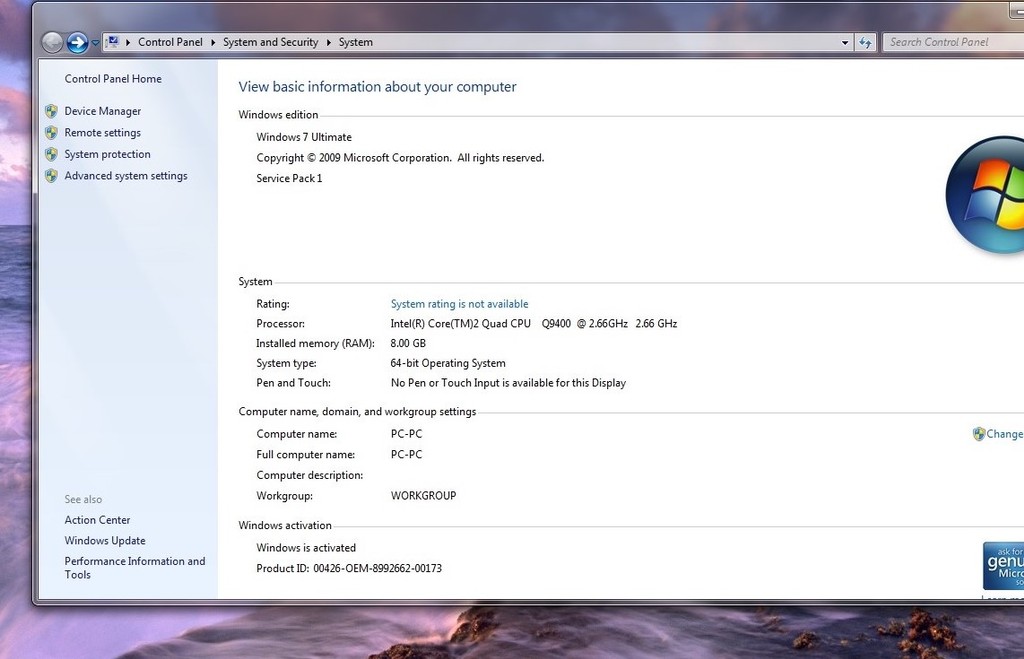Expand arrow after Control Panel breadcrumb

point(213,42)
